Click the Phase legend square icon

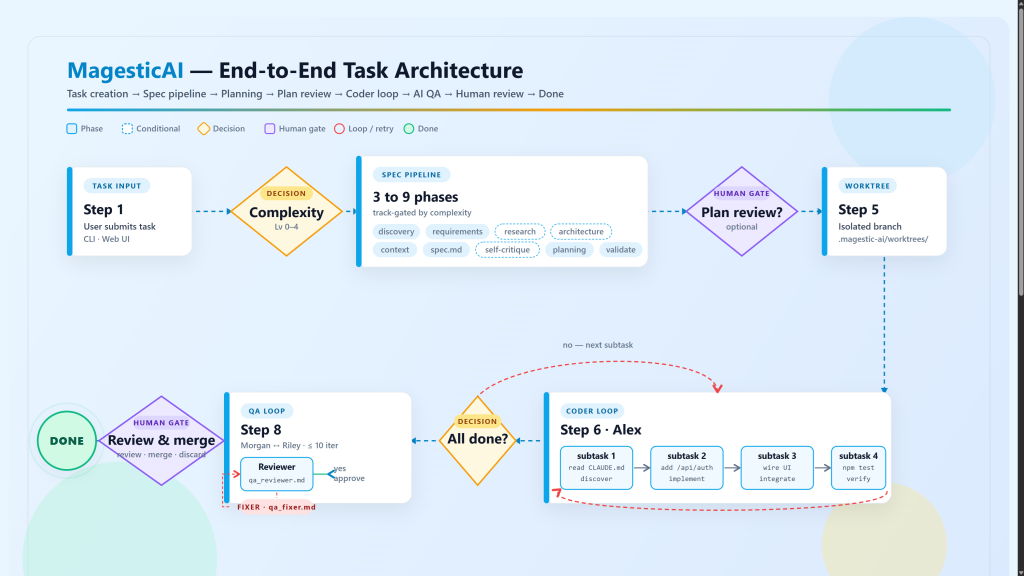pyautogui.click(x=72, y=129)
